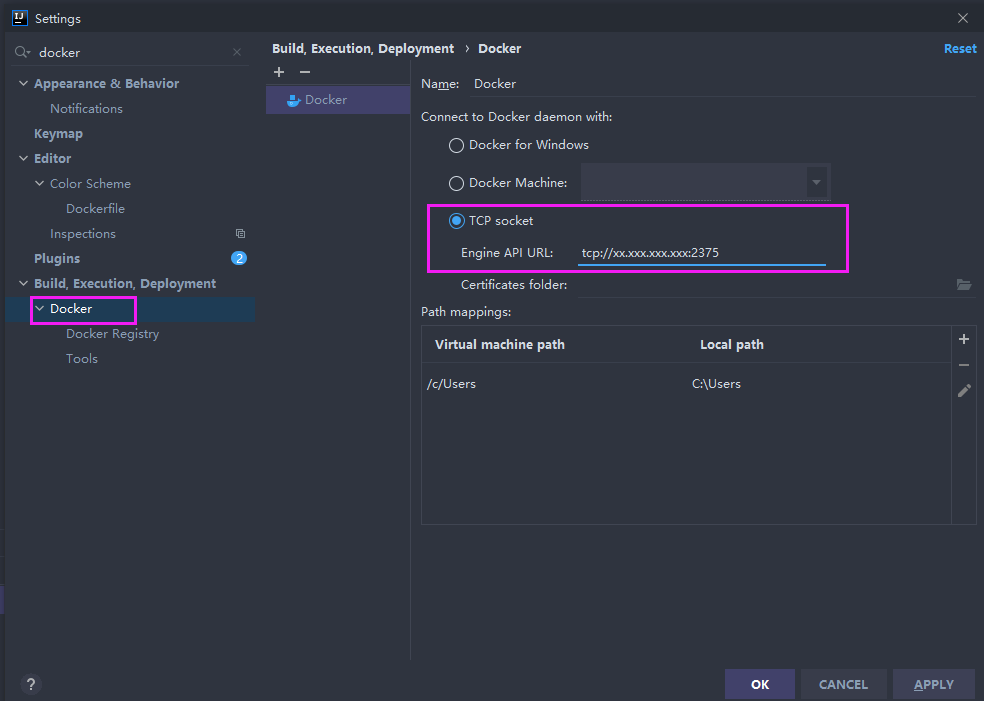Focus the settings search field
Viewport: 984px width, 701px height.
coord(132,53)
